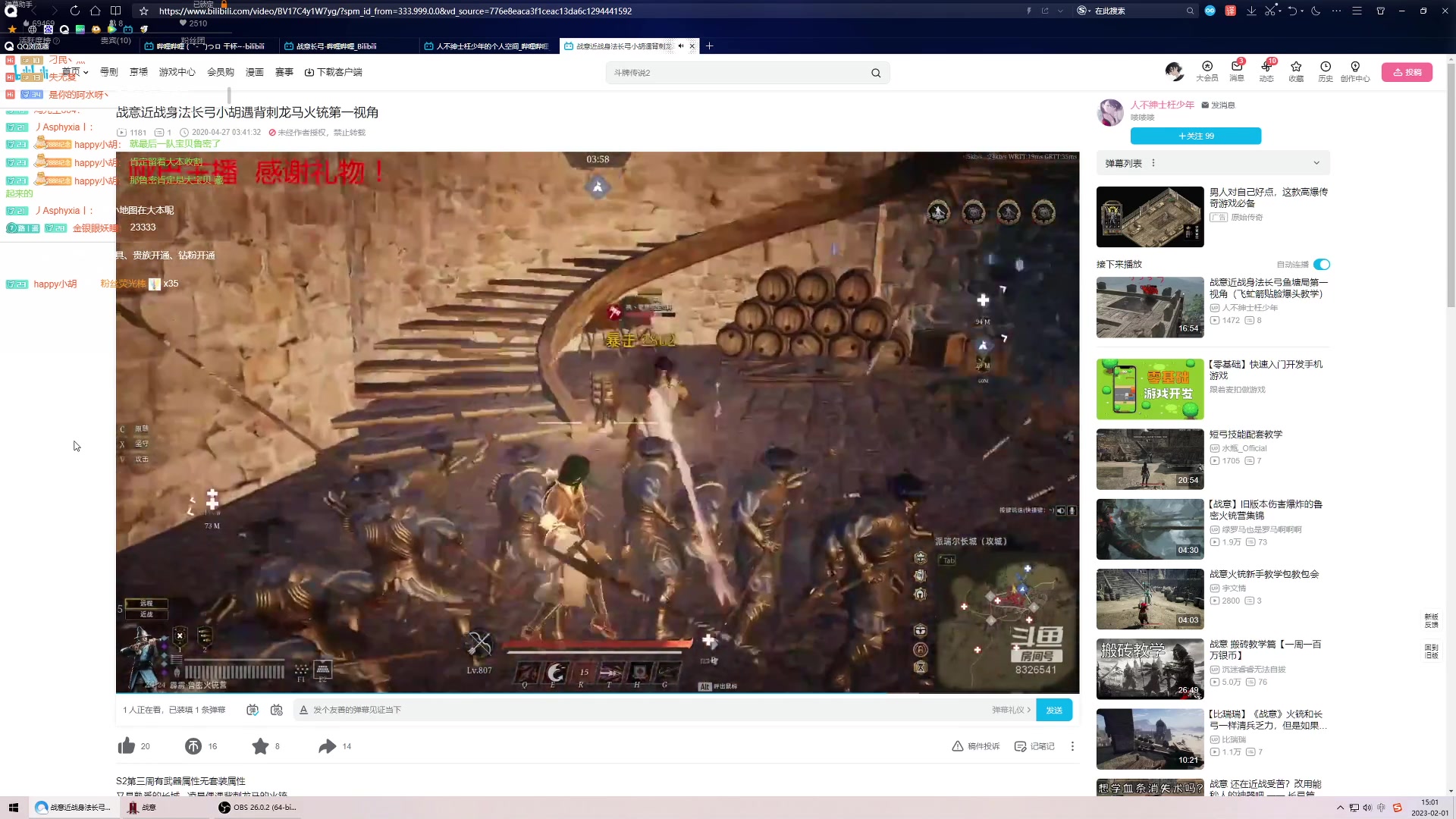Mute the active tab speaker icon
The height and width of the screenshot is (819, 1456).
pos(681,46)
